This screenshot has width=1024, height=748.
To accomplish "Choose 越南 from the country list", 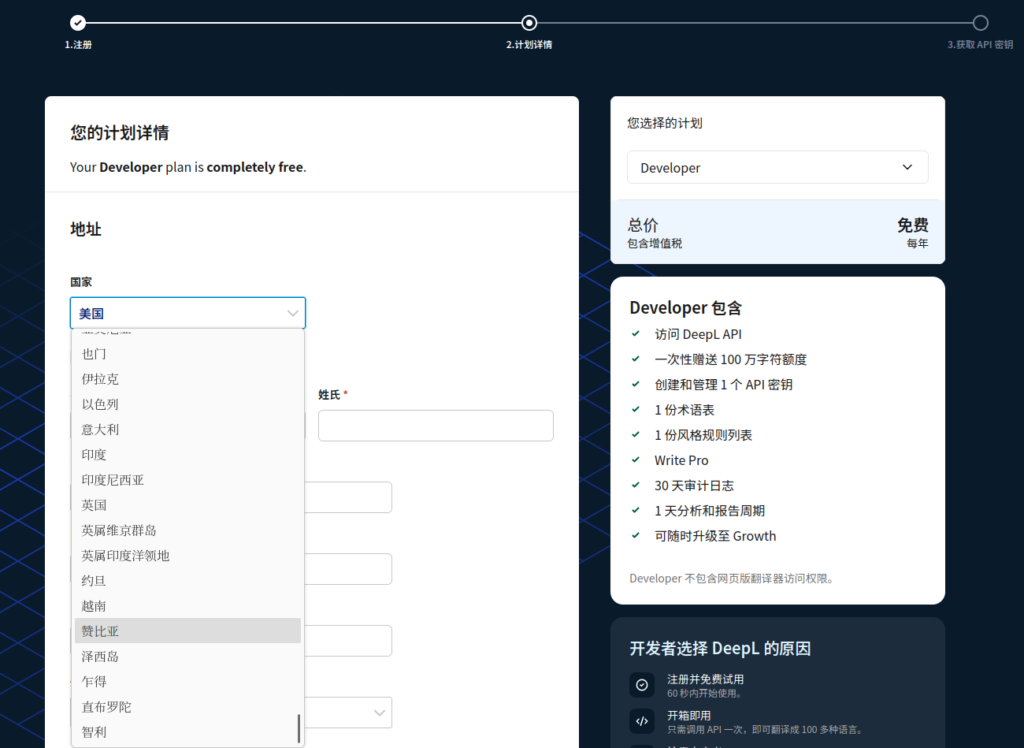I will click(x=187, y=606).
